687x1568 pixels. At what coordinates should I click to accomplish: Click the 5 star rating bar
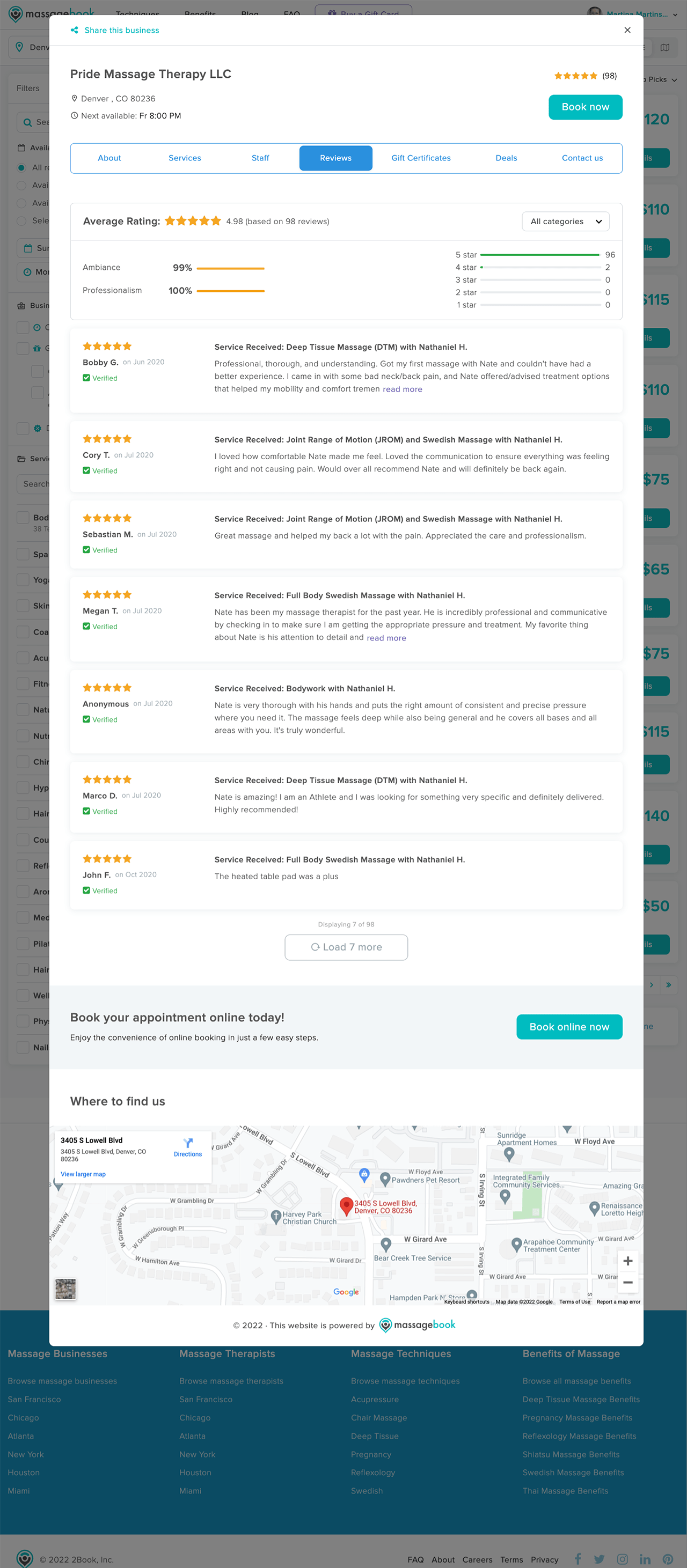point(539,255)
